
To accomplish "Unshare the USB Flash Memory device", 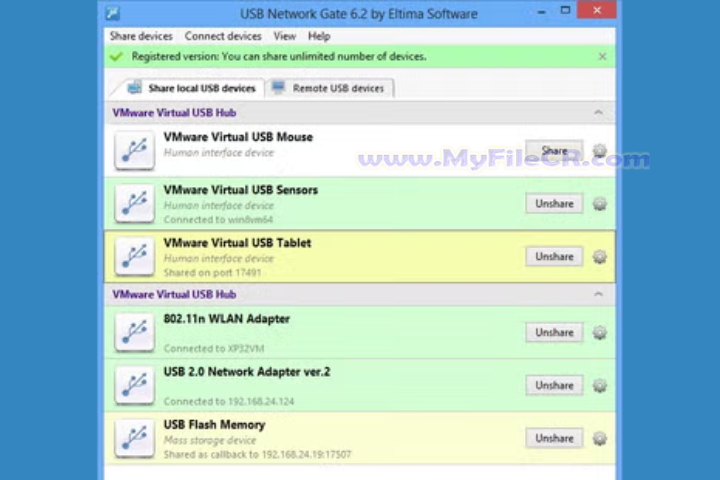I will pos(554,438).
